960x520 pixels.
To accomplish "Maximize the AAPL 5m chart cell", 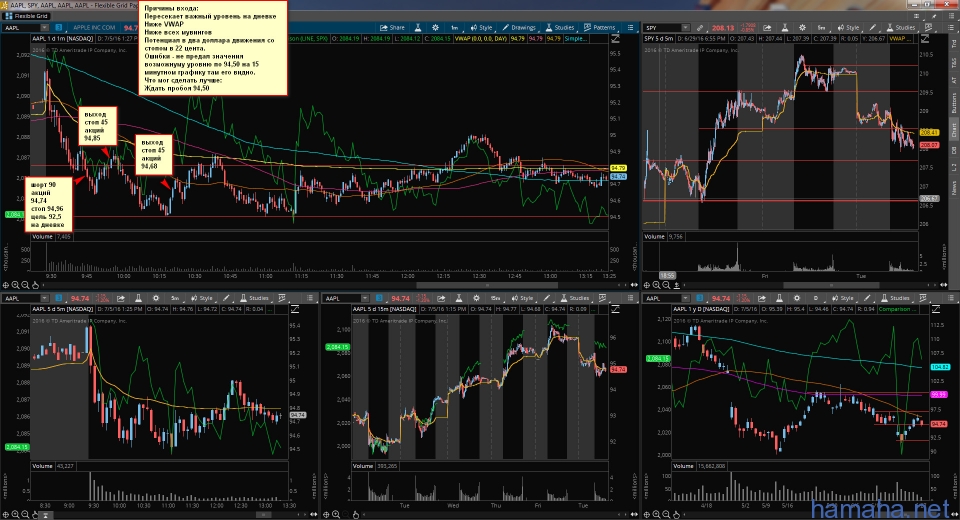I will tap(295, 309).
